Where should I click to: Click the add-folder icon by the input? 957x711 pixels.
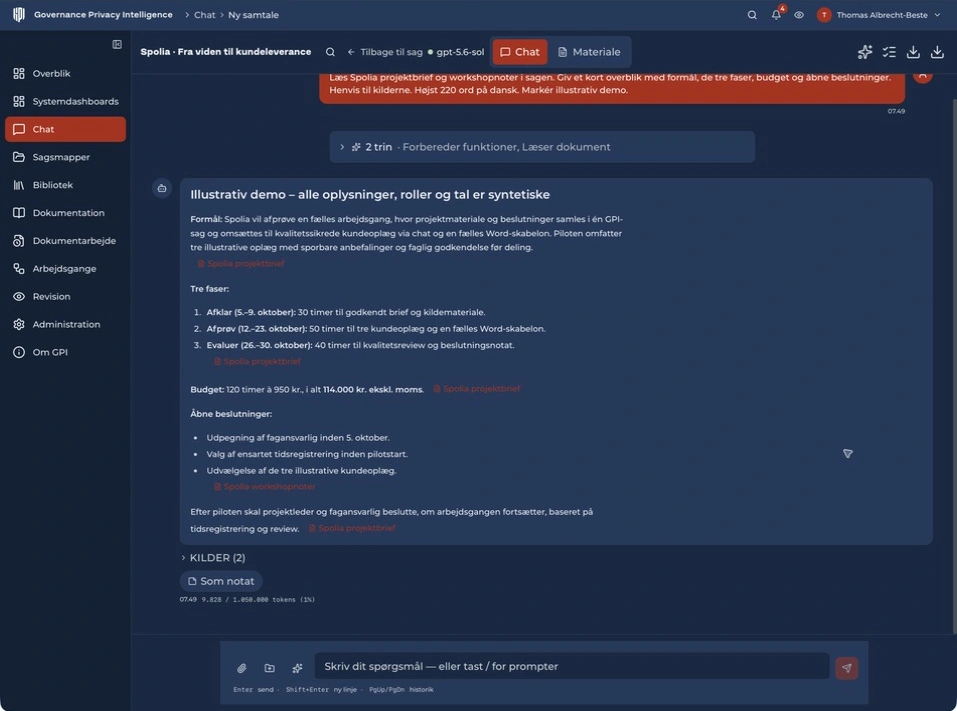tap(269, 668)
